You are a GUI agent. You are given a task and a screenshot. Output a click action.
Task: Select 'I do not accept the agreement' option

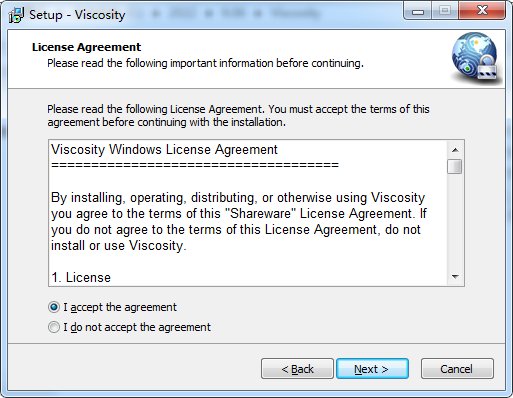(54, 327)
